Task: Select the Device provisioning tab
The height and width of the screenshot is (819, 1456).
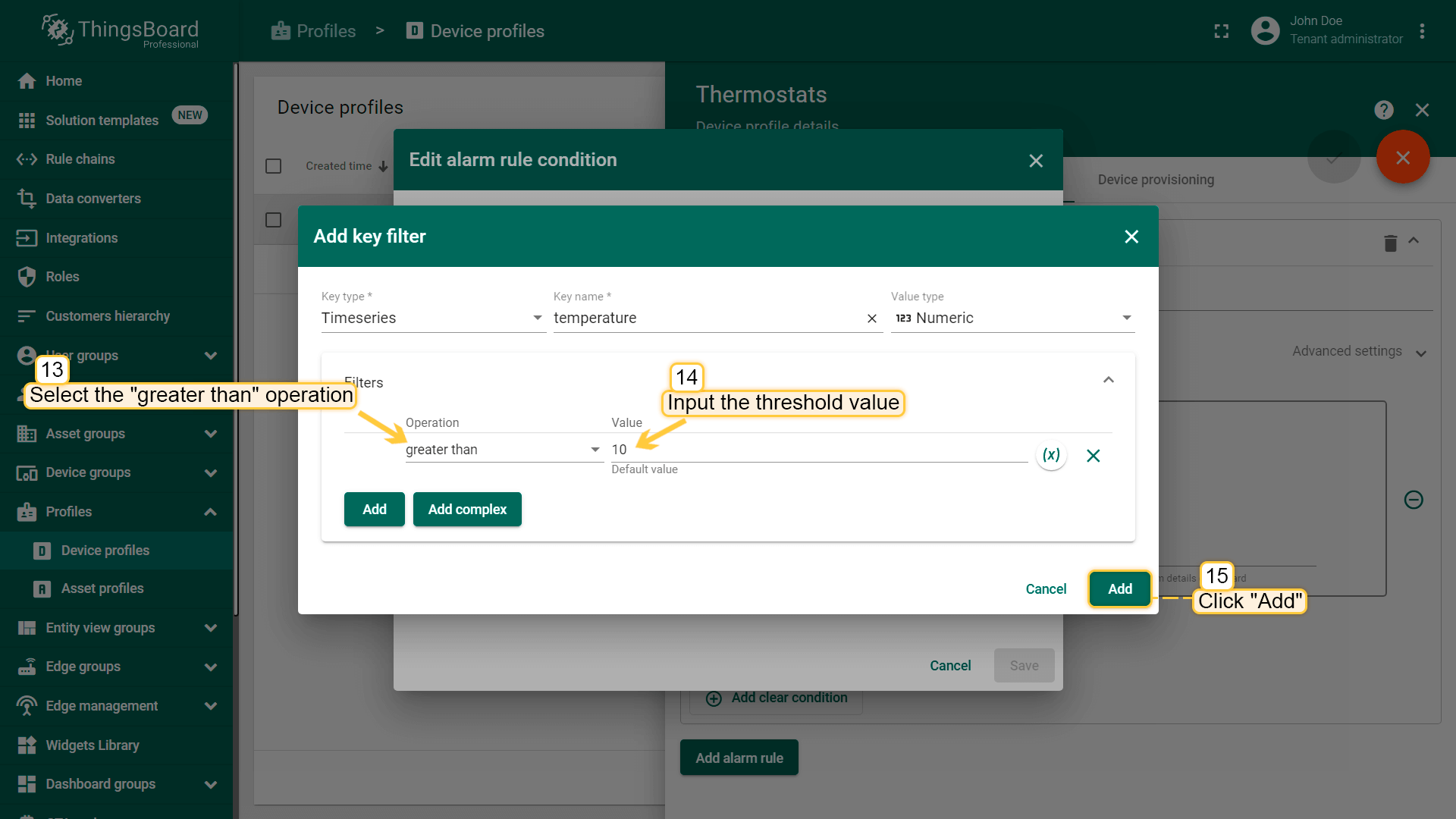Action: [1156, 180]
